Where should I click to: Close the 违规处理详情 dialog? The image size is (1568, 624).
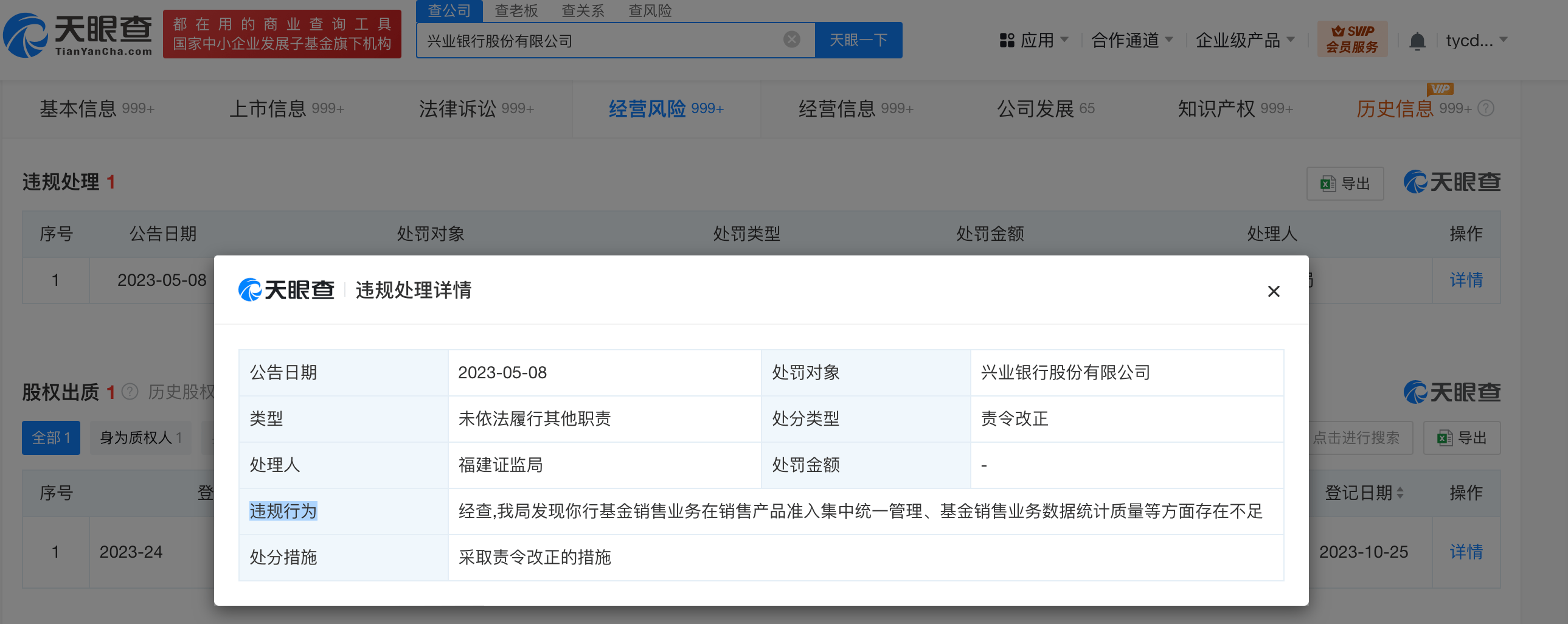(1273, 291)
